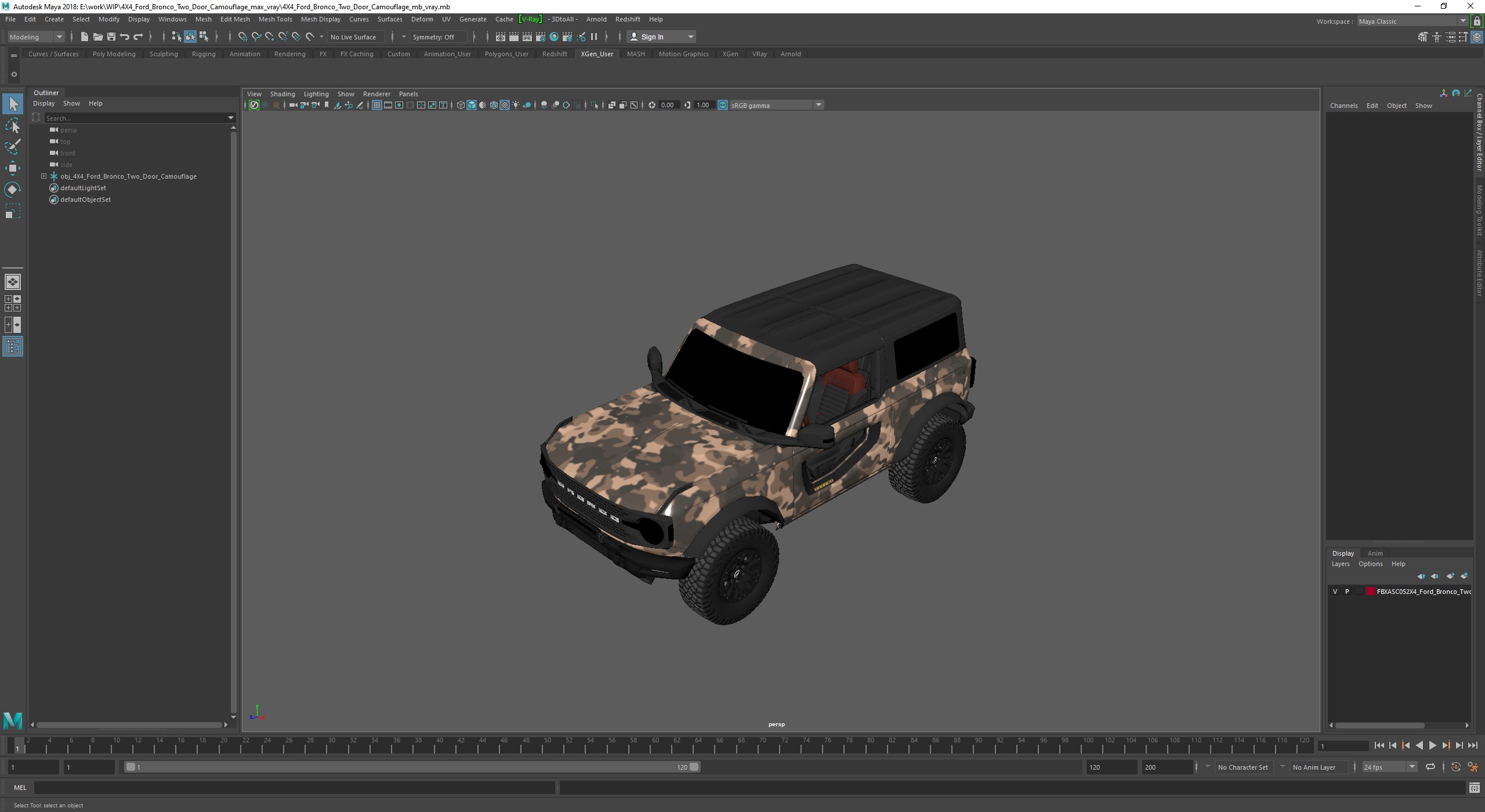Screen dimensions: 1485x812
Task: Click the New Scene icon
Action: pyautogui.click(x=84, y=37)
